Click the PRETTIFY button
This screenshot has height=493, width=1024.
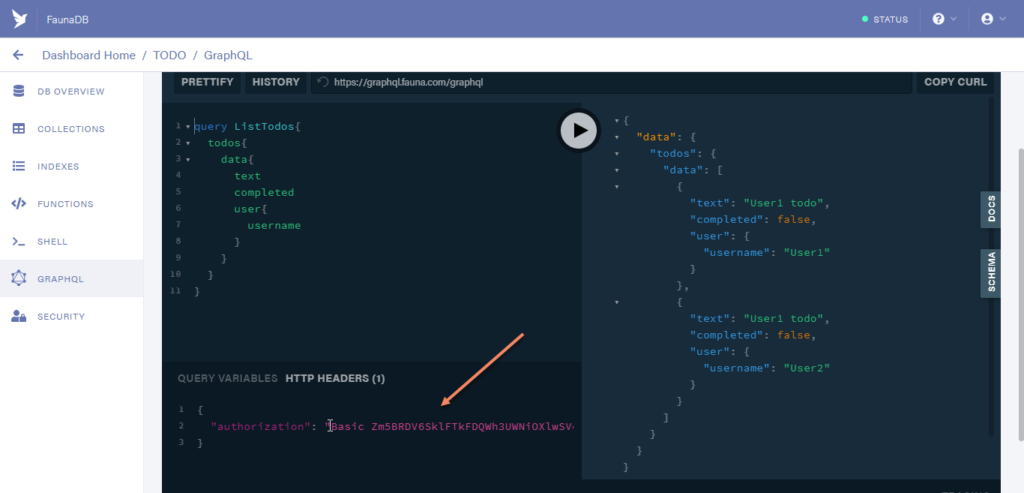pyautogui.click(x=207, y=82)
